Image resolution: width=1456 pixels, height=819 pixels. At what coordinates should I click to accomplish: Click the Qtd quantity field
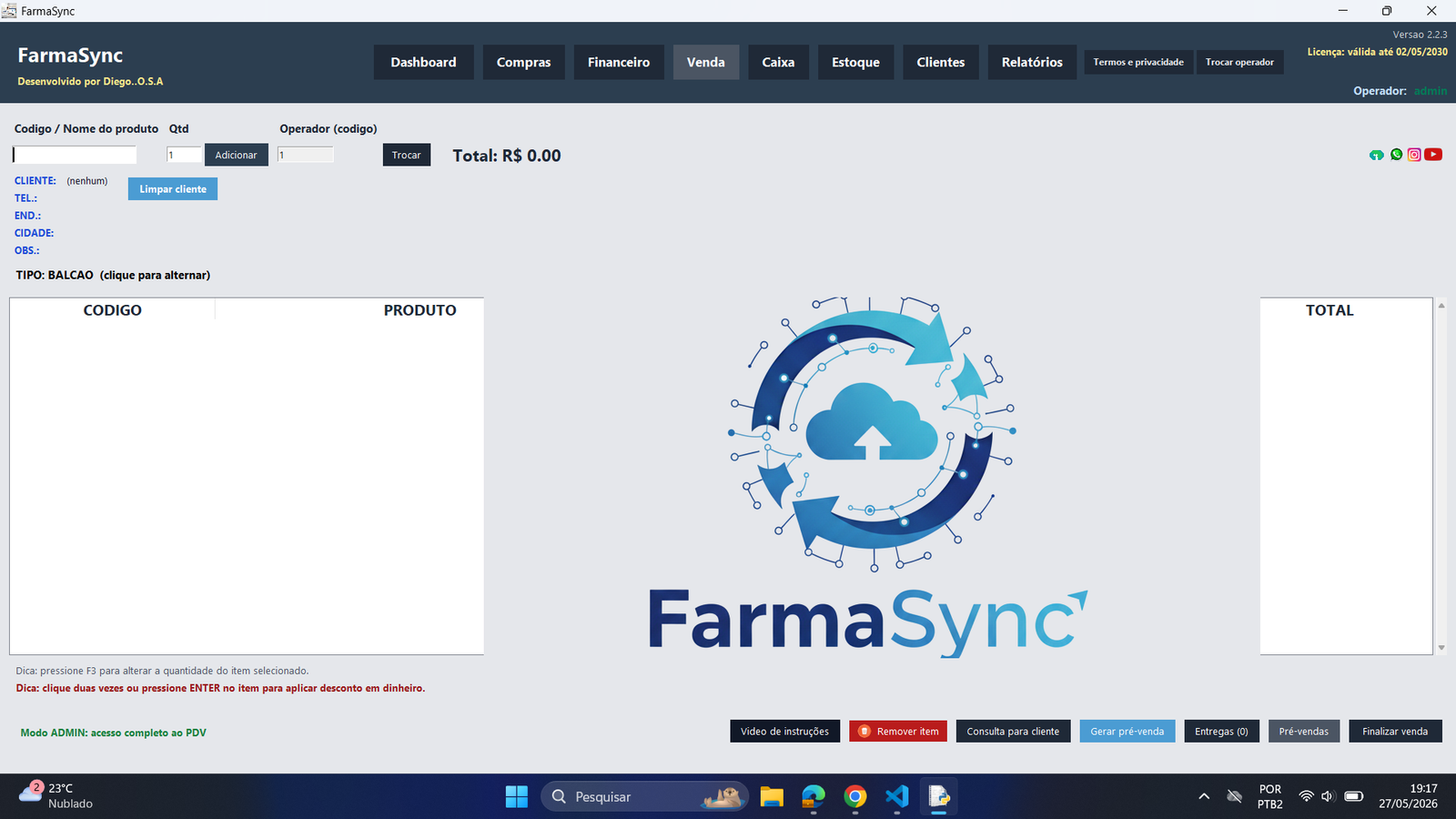coord(184,155)
